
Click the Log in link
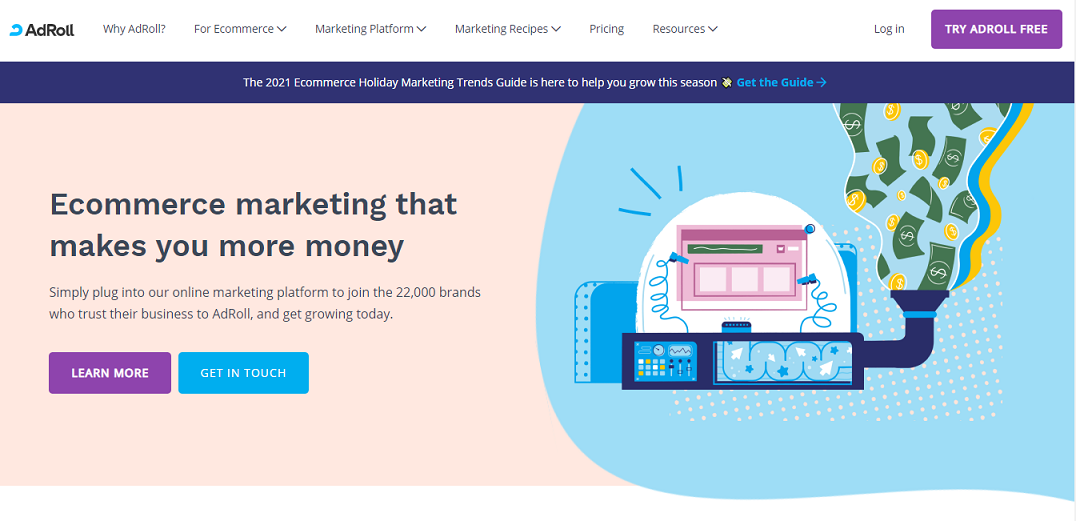(889, 29)
